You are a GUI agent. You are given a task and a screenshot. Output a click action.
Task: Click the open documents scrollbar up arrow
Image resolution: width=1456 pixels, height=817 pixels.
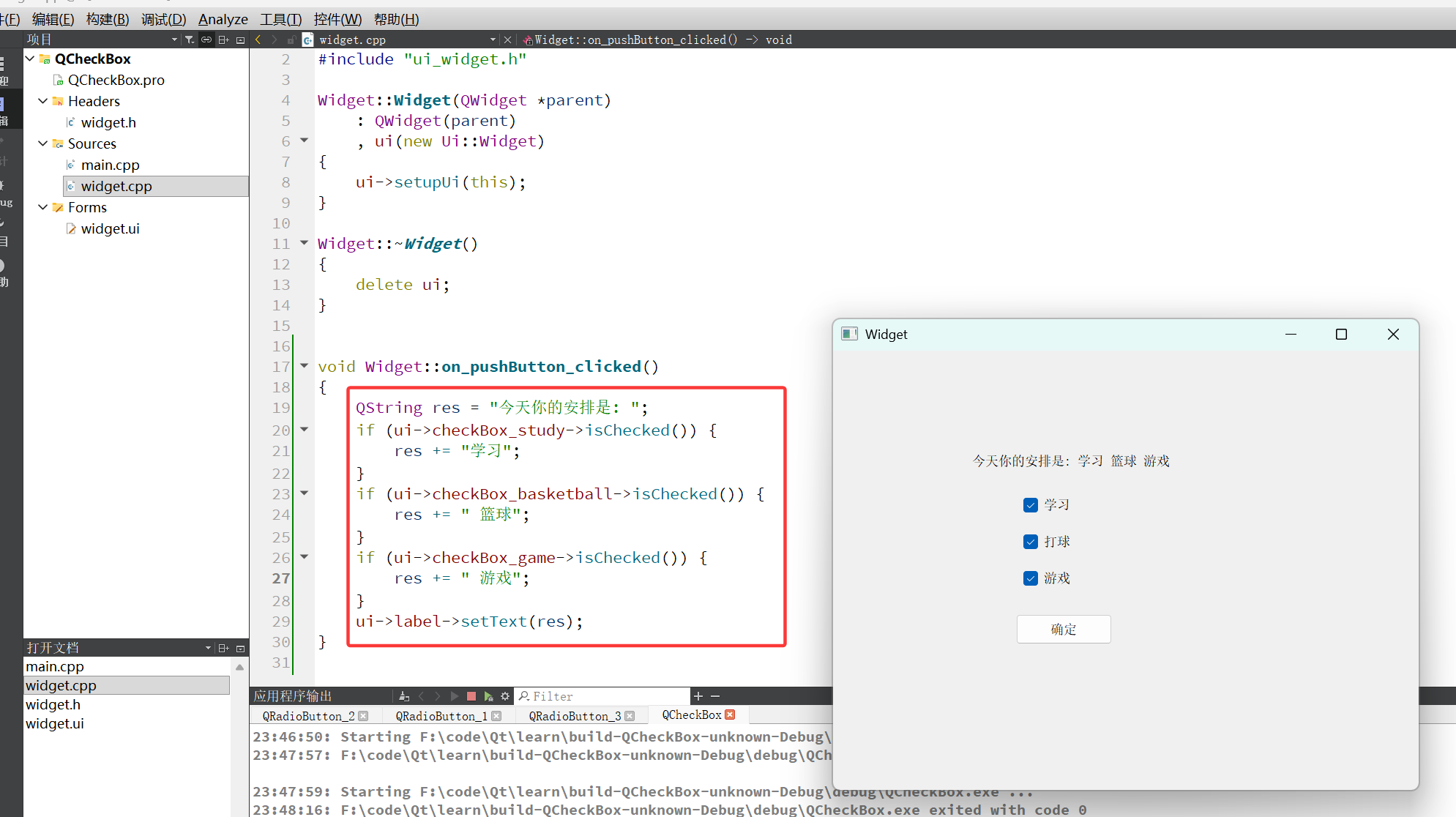[x=239, y=667]
